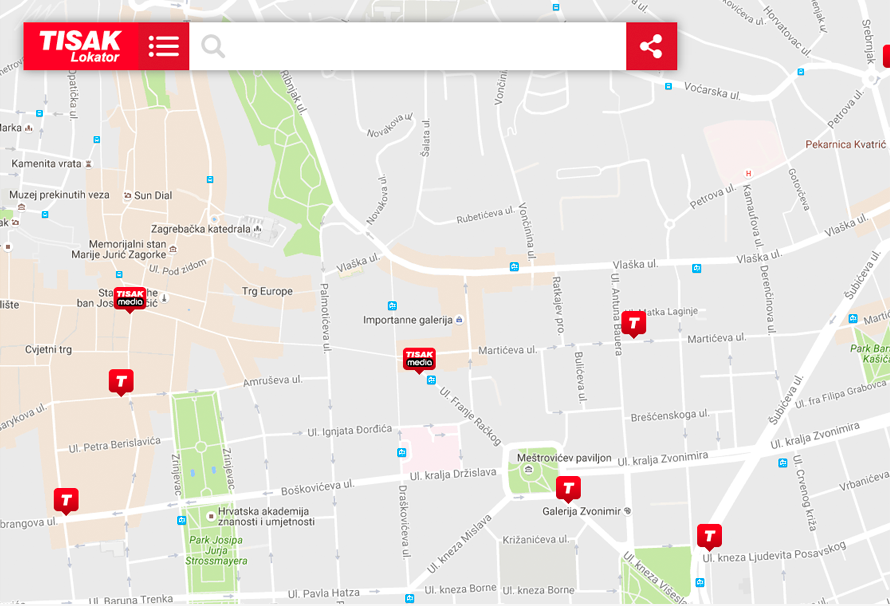
Task: Select T marker above Galerija Zvonimir
Action: click(x=568, y=489)
